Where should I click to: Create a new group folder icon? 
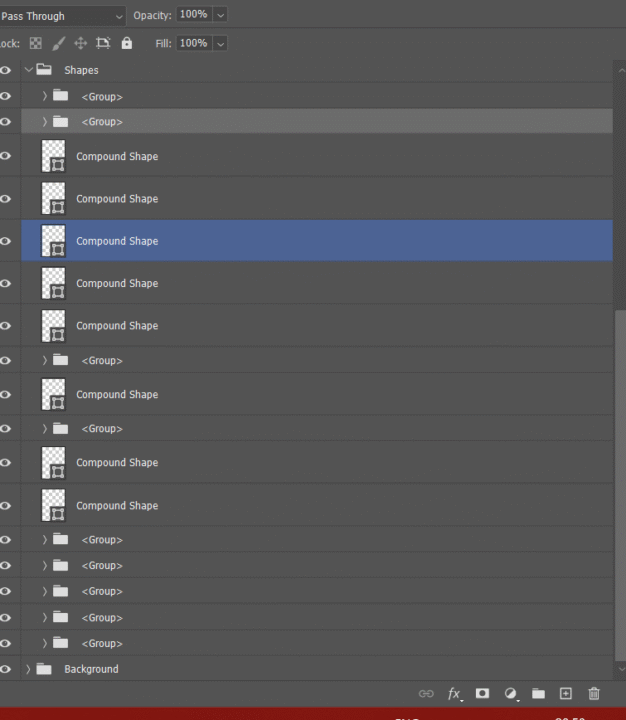coord(538,693)
